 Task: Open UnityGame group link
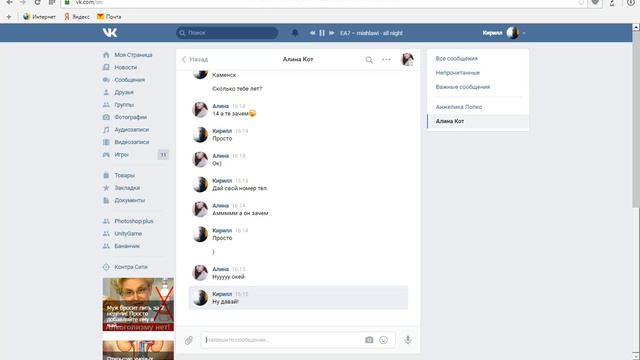[x=128, y=233]
